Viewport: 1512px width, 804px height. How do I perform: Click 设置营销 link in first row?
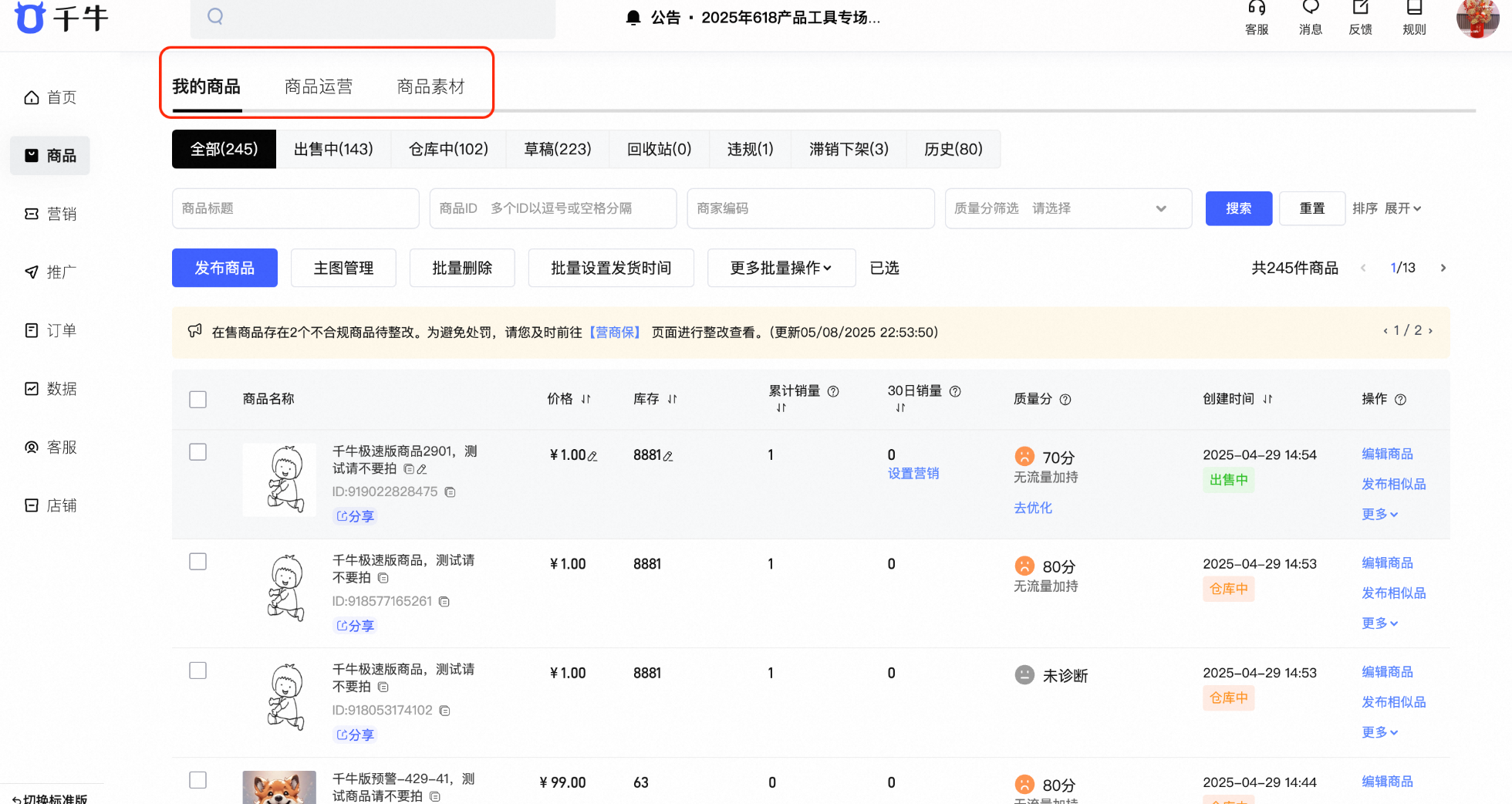(x=913, y=474)
